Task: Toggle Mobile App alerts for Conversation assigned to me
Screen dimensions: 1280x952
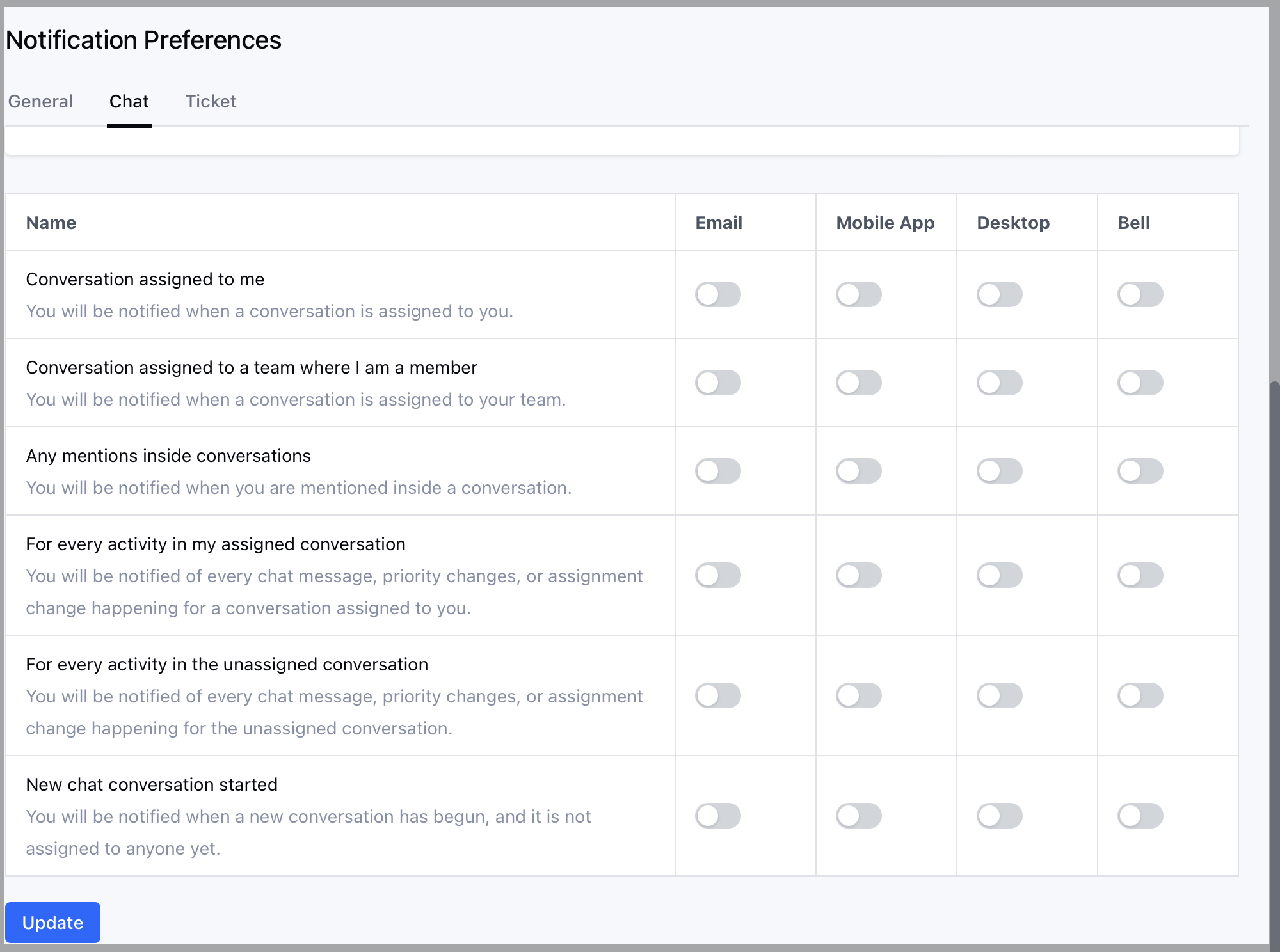Action: coord(858,294)
